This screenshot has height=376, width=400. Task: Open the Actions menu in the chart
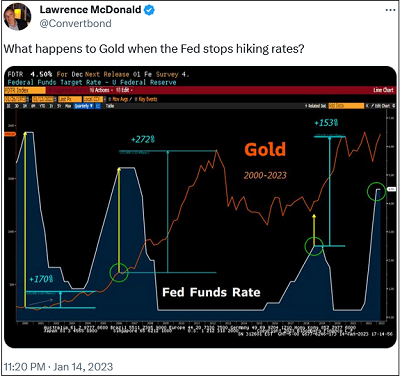102,90
